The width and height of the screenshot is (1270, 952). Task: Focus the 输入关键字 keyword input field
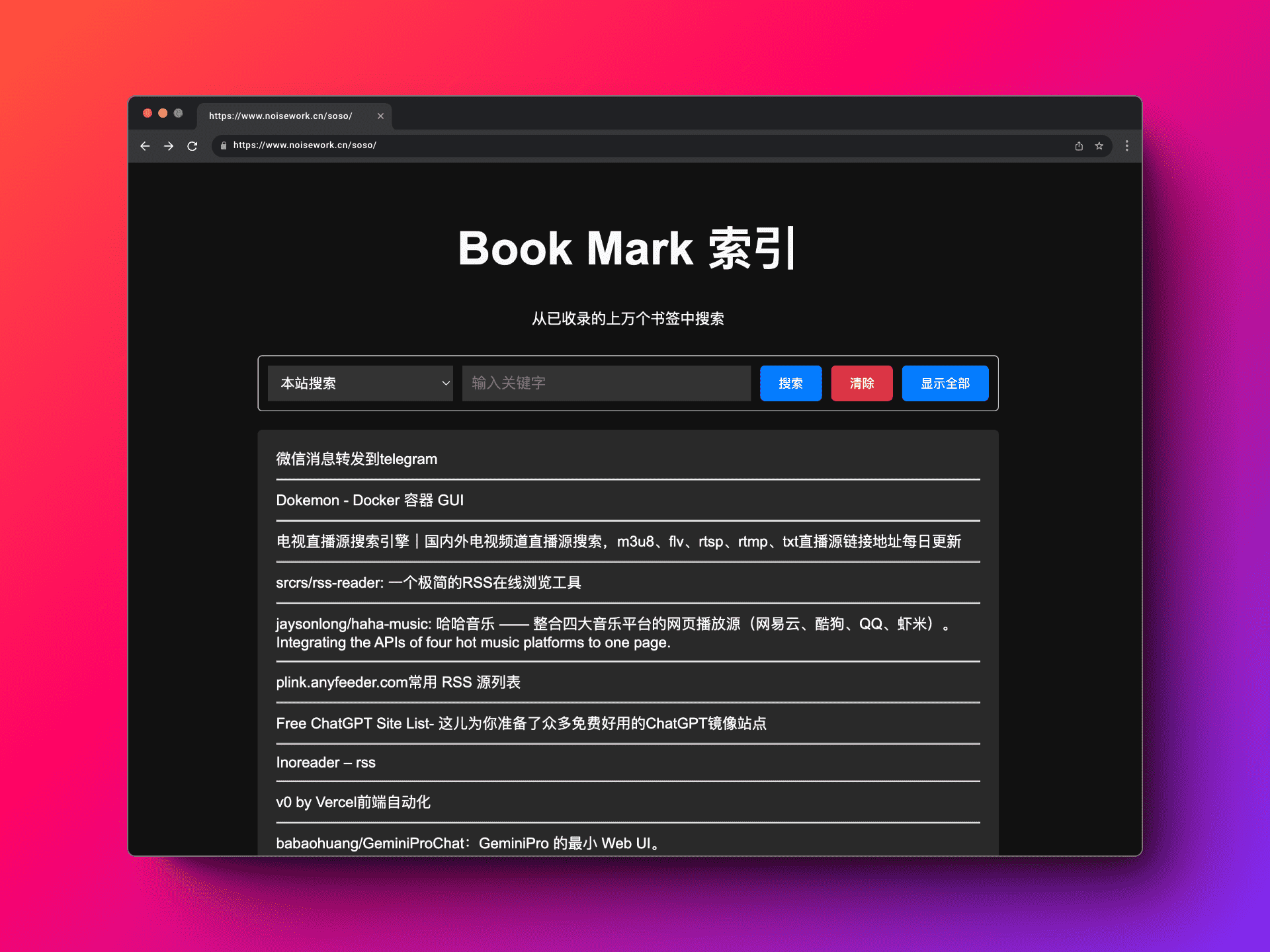tap(606, 383)
